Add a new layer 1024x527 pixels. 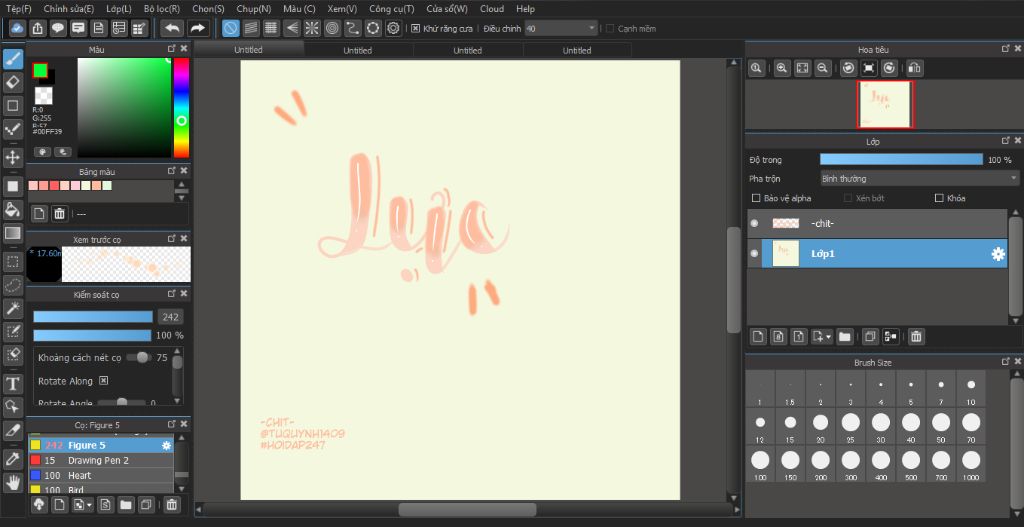coord(758,336)
